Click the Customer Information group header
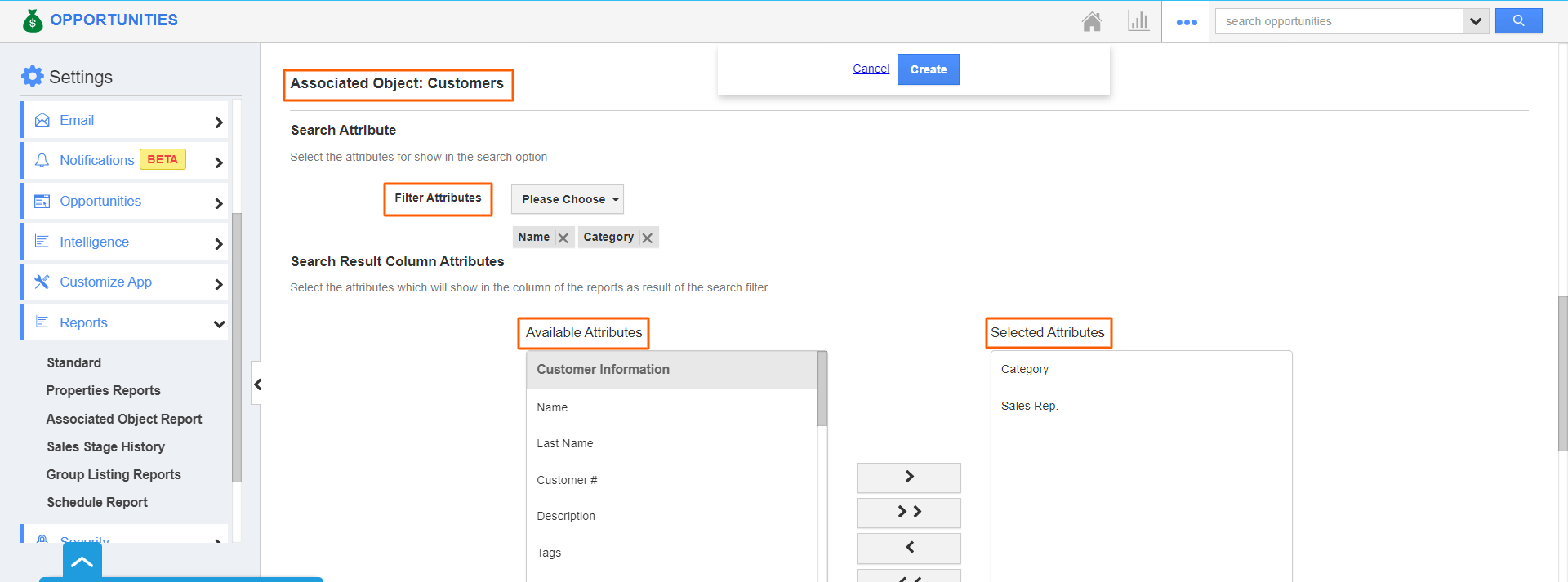The height and width of the screenshot is (582, 1568). [671, 370]
